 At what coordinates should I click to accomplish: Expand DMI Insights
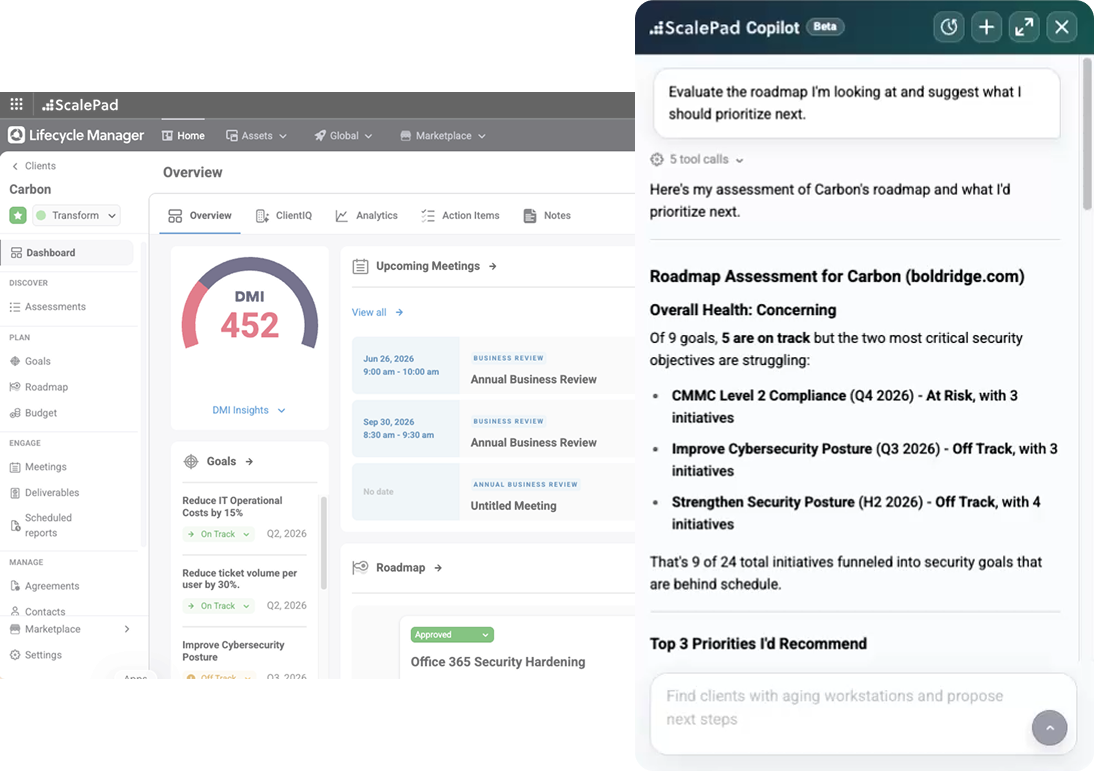tap(249, 410)
